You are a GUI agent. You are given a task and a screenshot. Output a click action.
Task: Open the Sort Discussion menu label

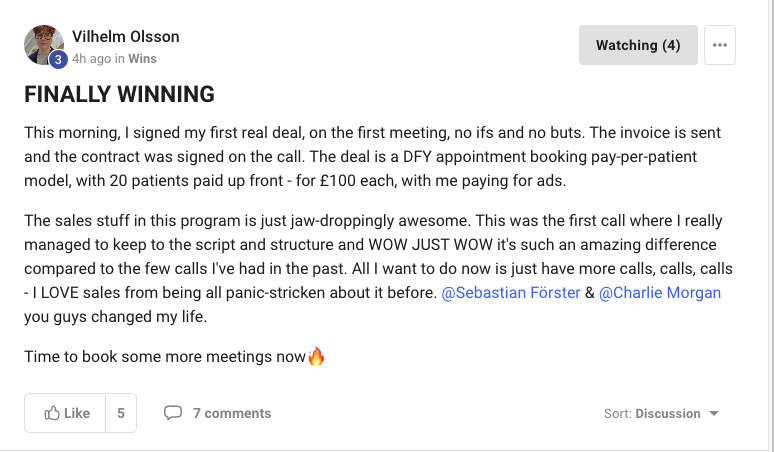652,414
